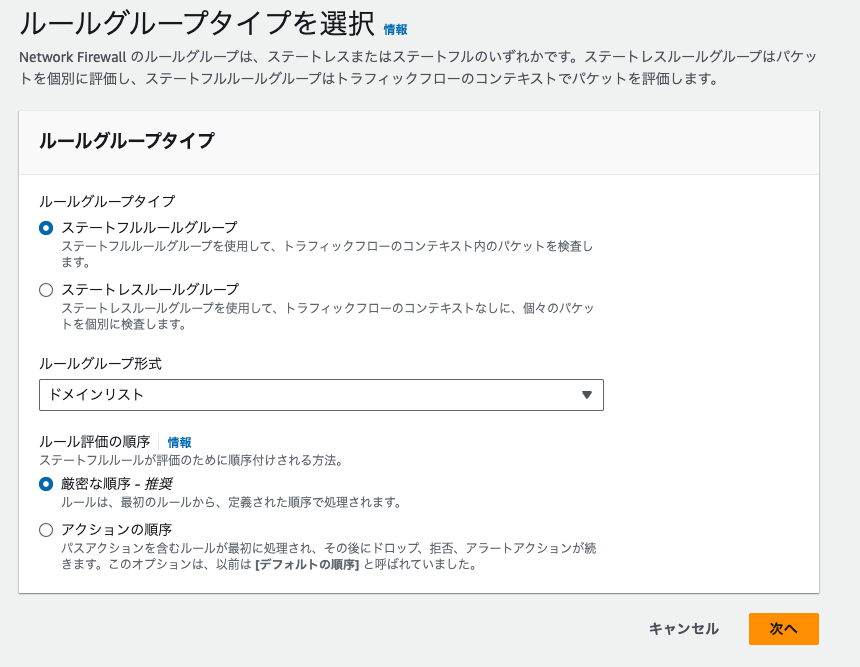The height and width of the screenshot is (667, 860).
Task: Choose the ステートレスルールグループ radio option
Action: [46, 290]
